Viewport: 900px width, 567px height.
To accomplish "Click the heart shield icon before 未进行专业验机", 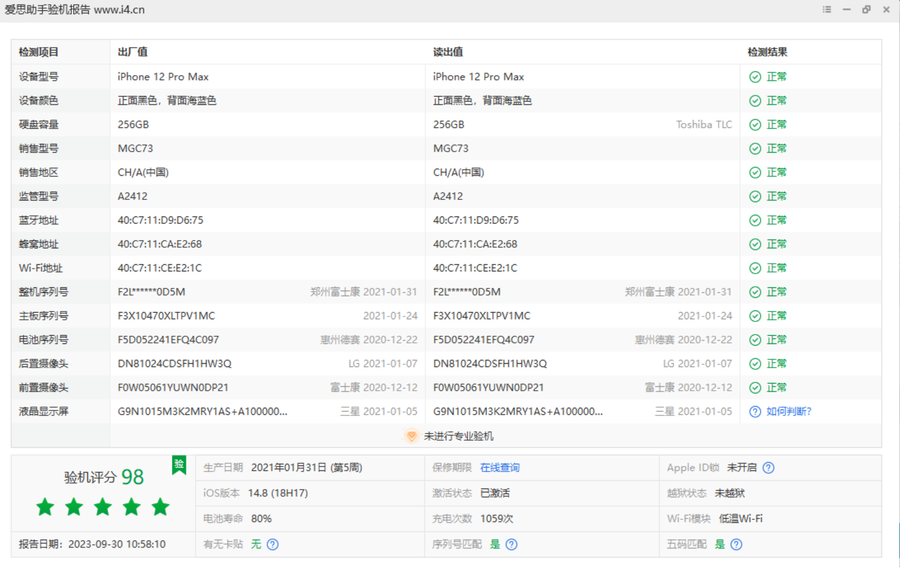I will coord(411,436).
